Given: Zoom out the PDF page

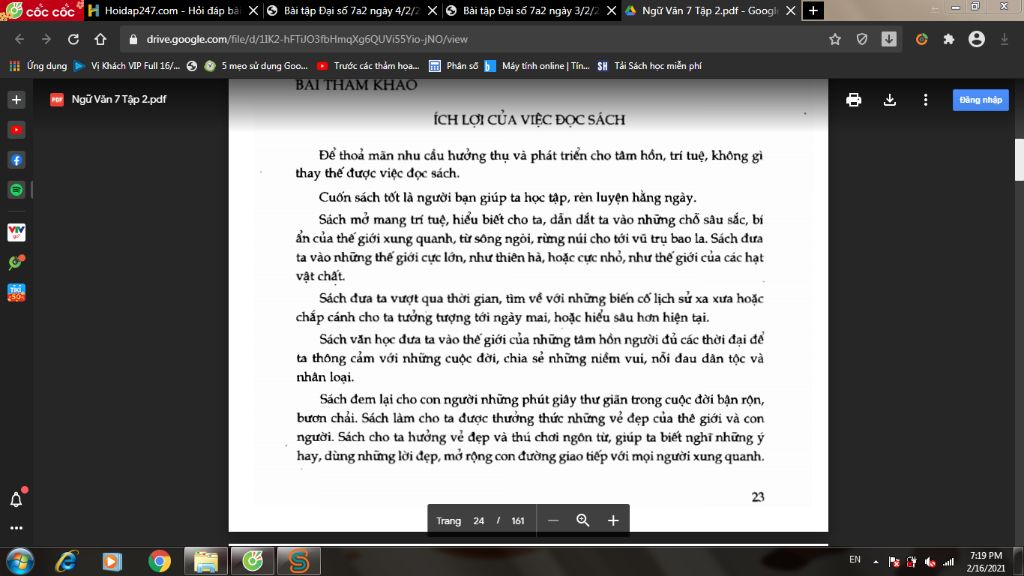Looking at the screenshot, I should tap(553, 520).
